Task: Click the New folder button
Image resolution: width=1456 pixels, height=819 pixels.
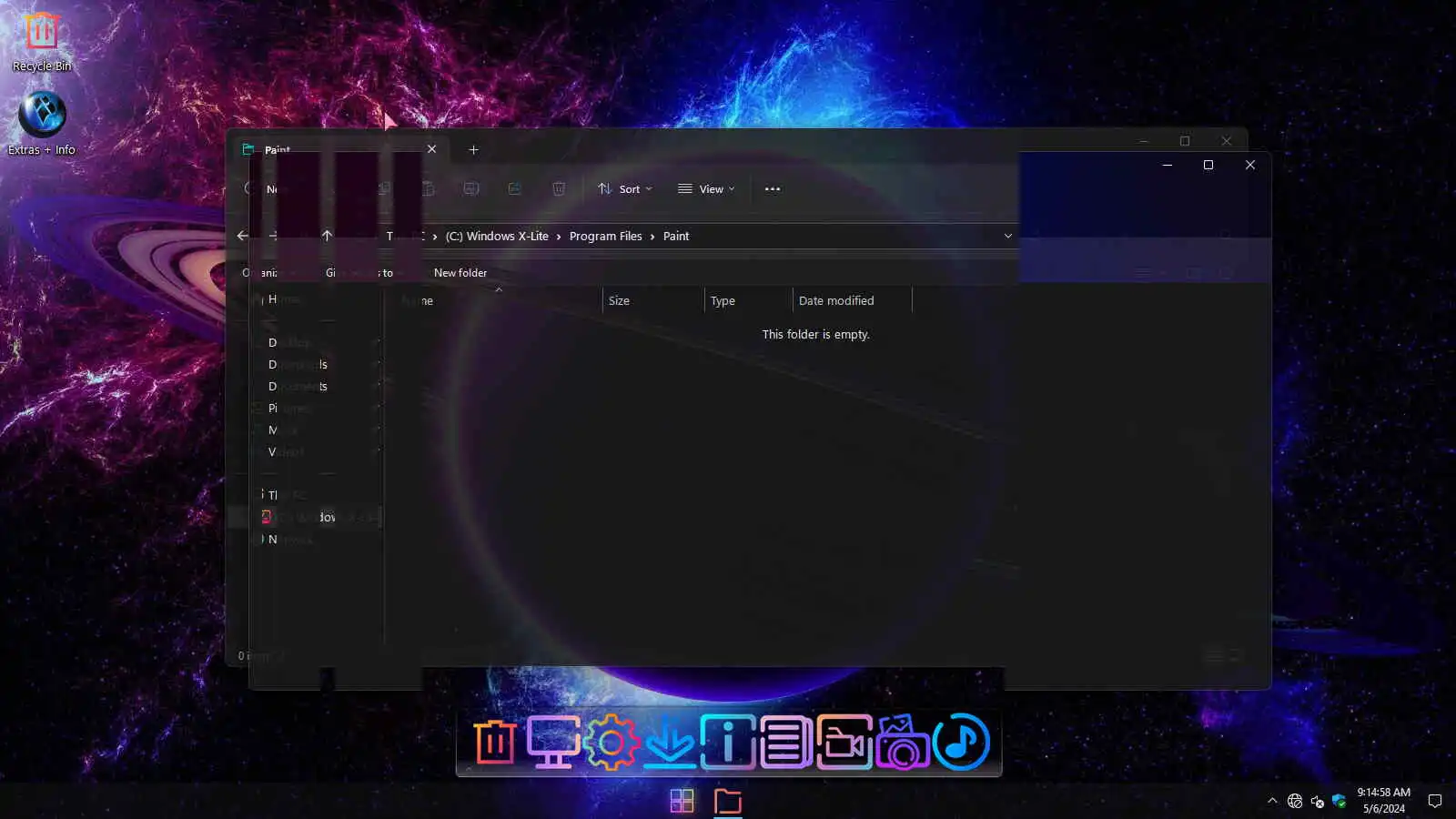Action: tap(460, 273)
